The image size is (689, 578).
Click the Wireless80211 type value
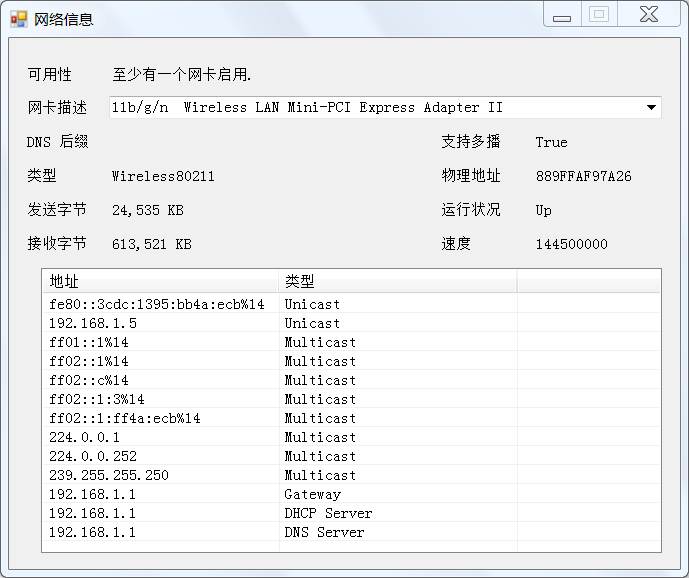point(163,176)
